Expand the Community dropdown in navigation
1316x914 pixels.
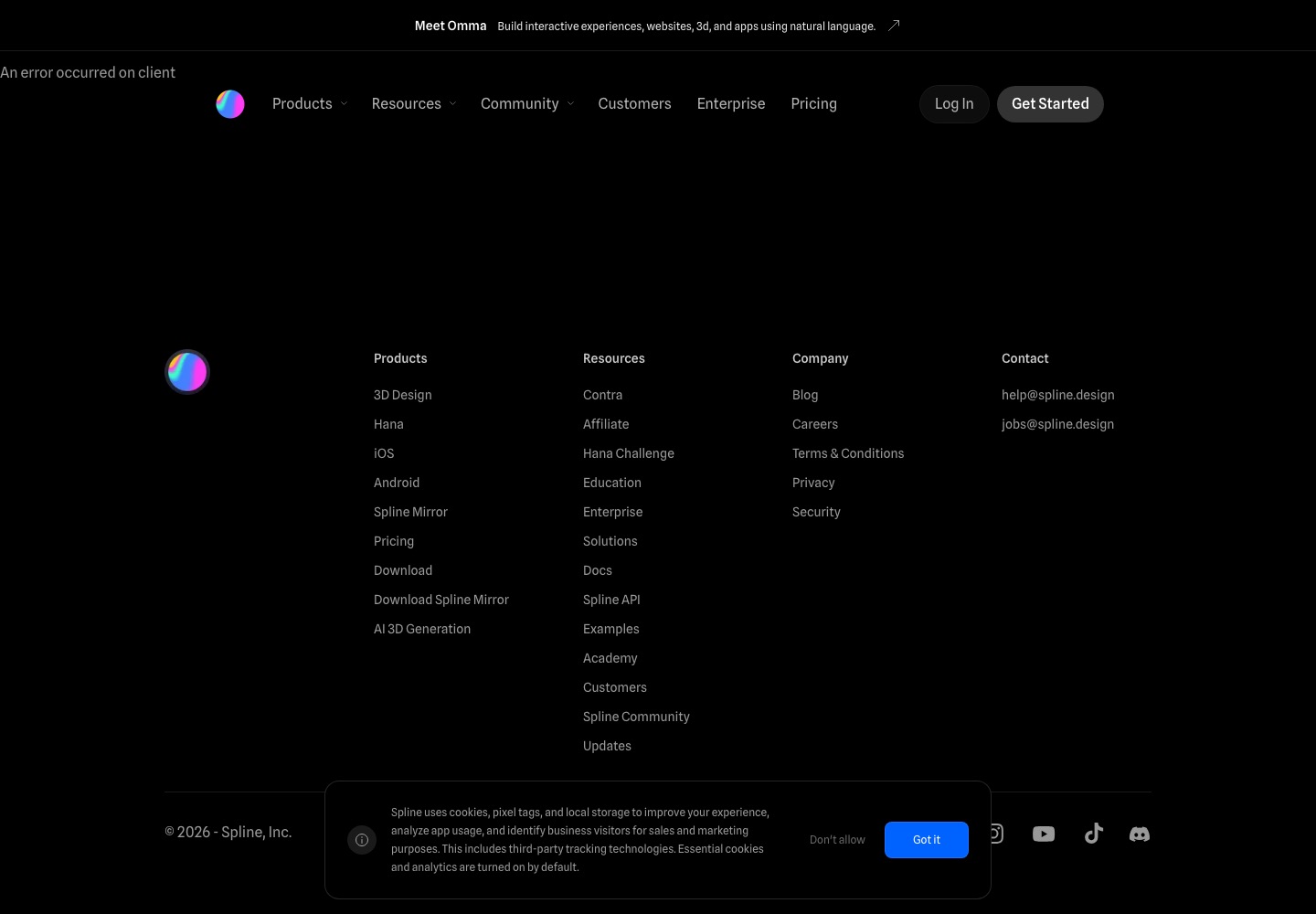pos(527,104)
